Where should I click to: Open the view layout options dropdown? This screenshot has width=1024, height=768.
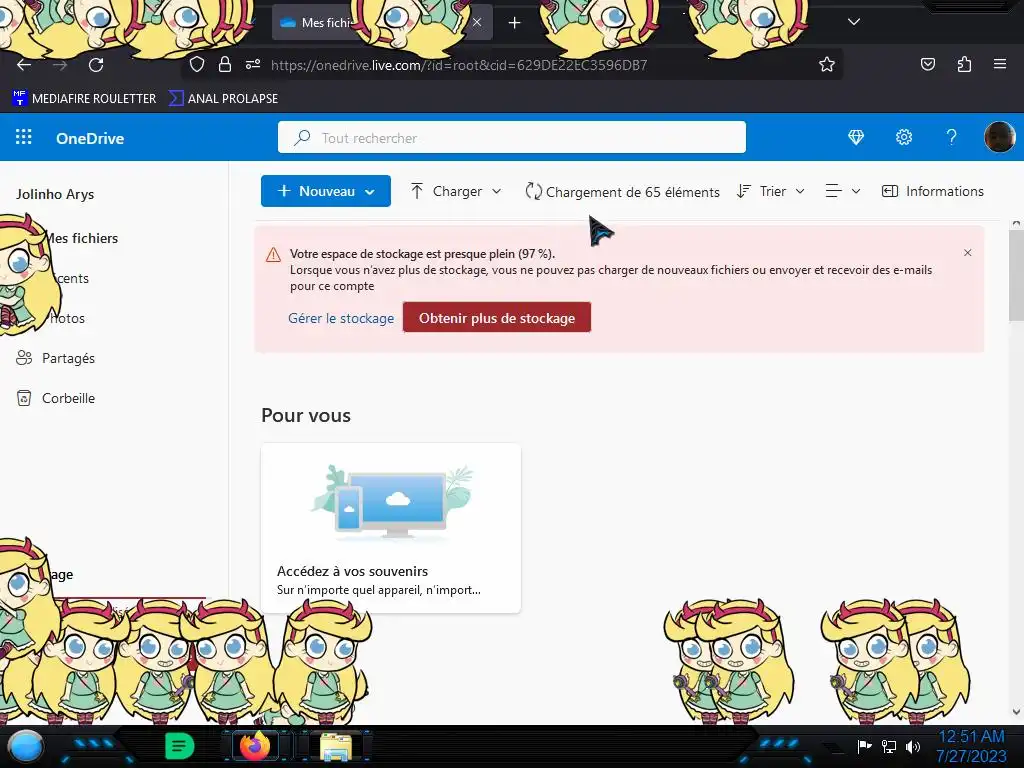click(x=842, y=191)
